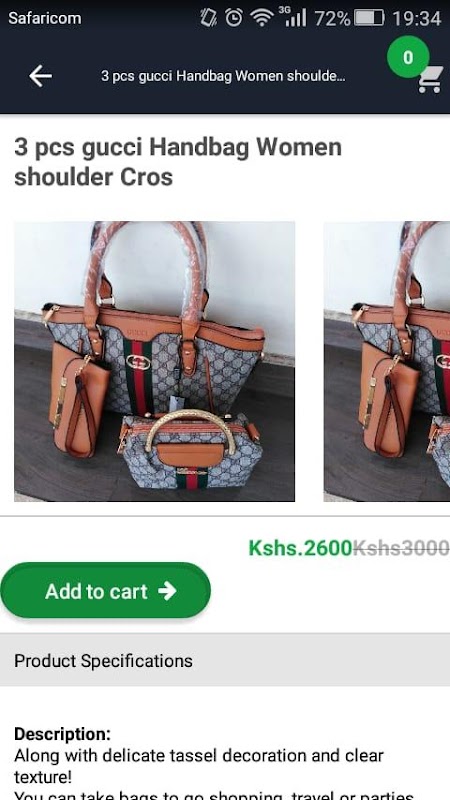Screen dimensions: 450x800
Task: Tap the truncated product title in header
Action: (223, 77)
